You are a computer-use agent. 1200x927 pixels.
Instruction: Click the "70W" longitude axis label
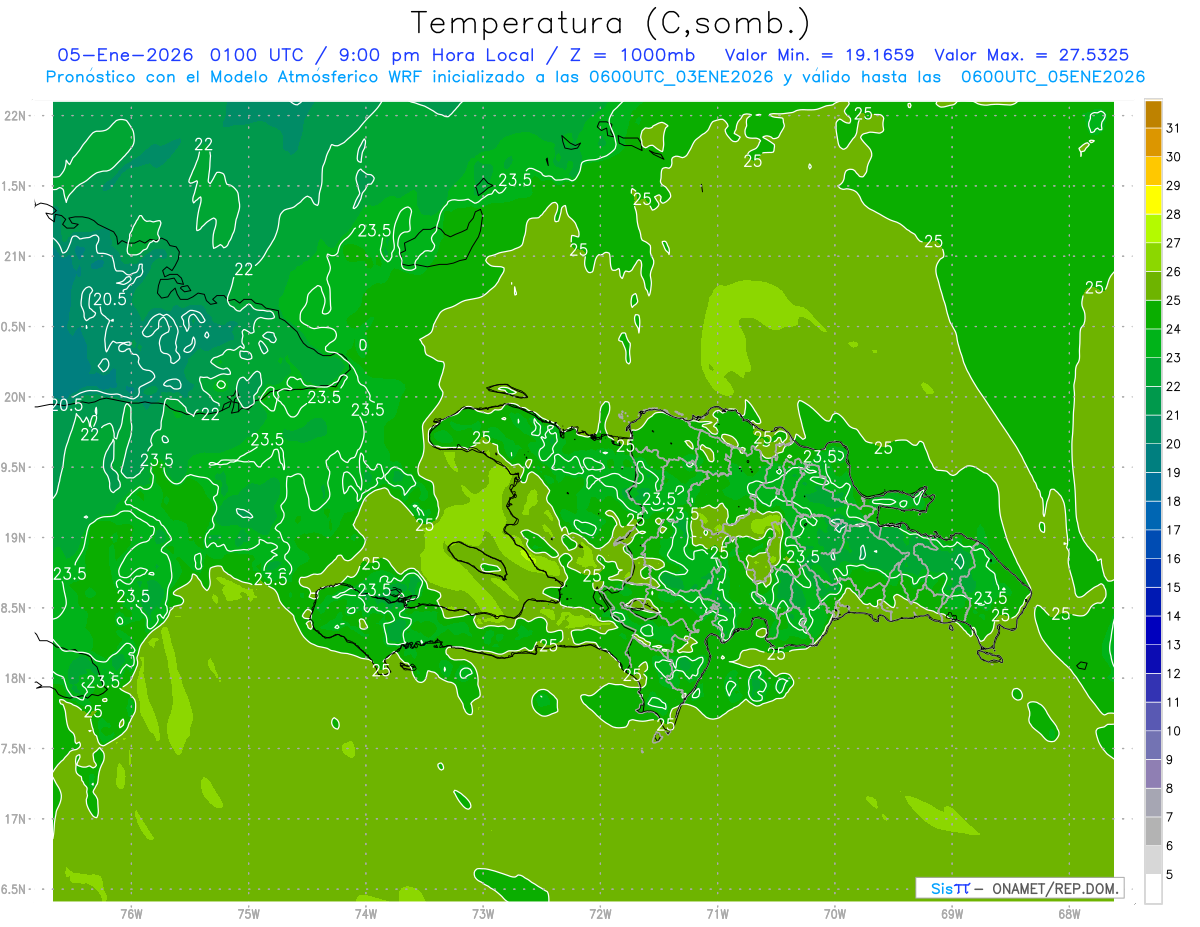(835, 913)
